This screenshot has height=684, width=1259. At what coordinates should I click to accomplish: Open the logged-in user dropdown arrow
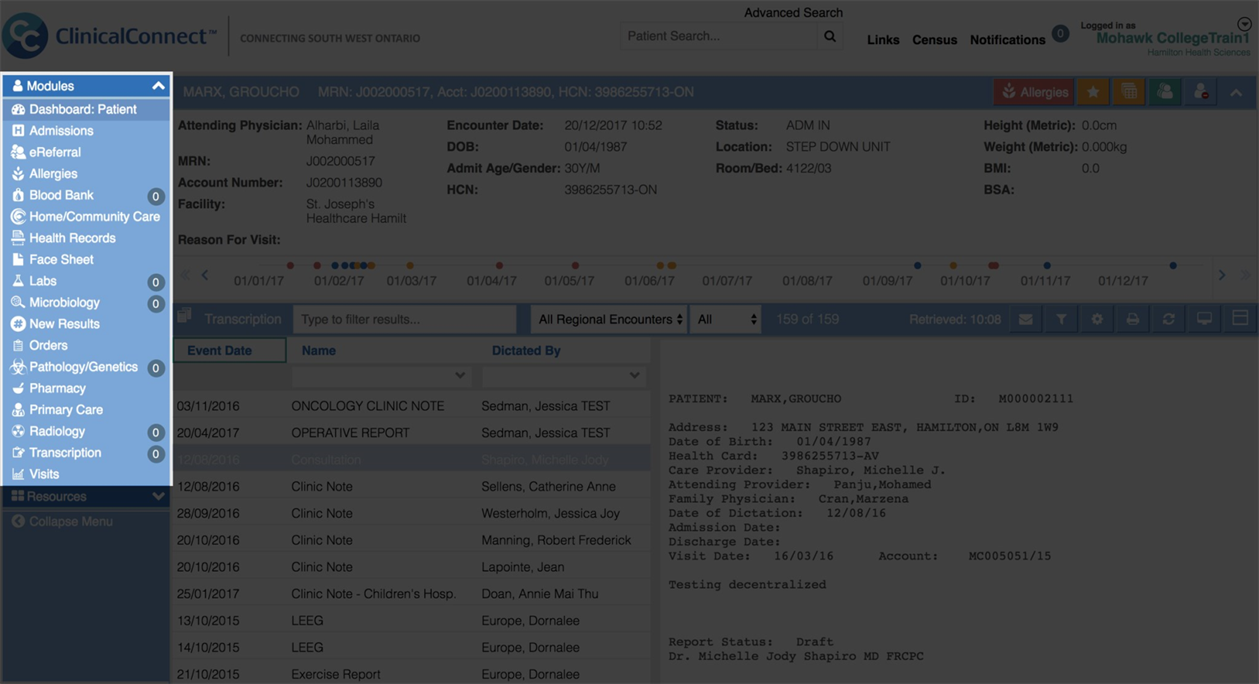pos(1244,25)
